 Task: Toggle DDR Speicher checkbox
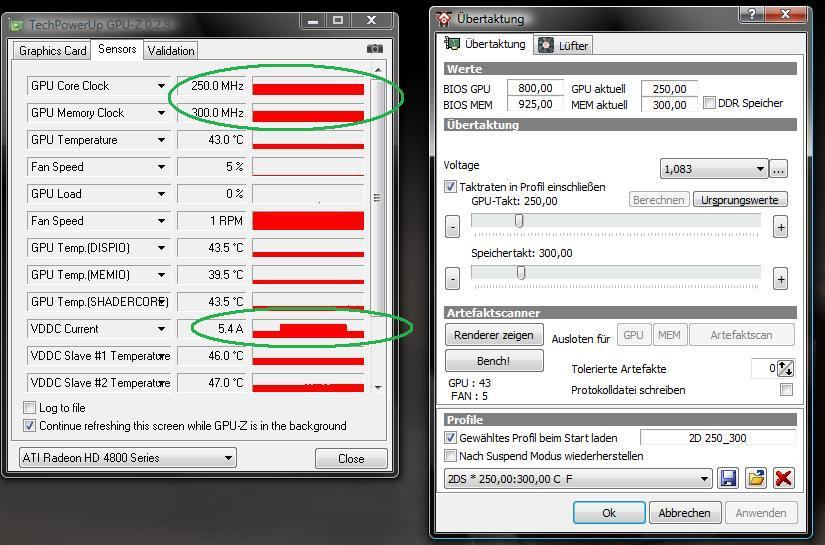[x=709, y=103]
